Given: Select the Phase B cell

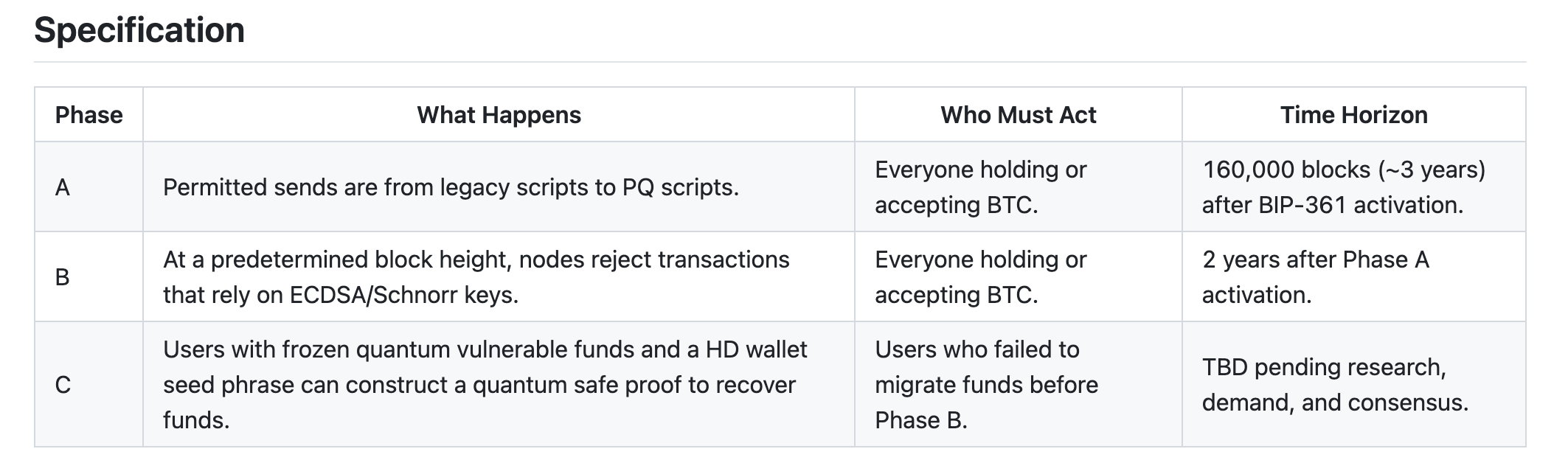Looking at the screenshot, I should [63, 277].
